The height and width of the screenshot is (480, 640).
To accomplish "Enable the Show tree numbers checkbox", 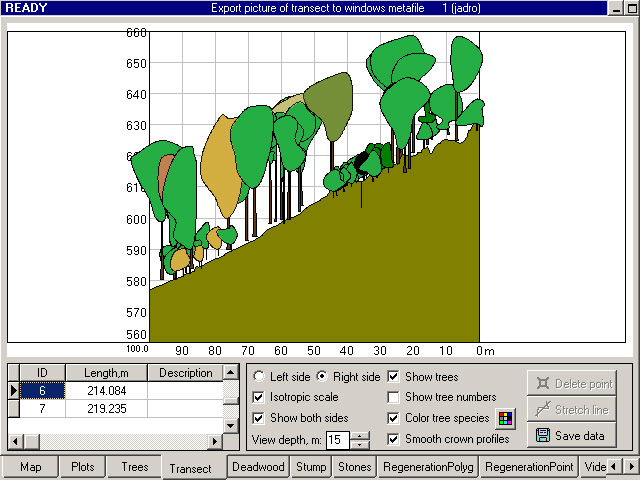I will pyautogui.click(x=394, y=397).
